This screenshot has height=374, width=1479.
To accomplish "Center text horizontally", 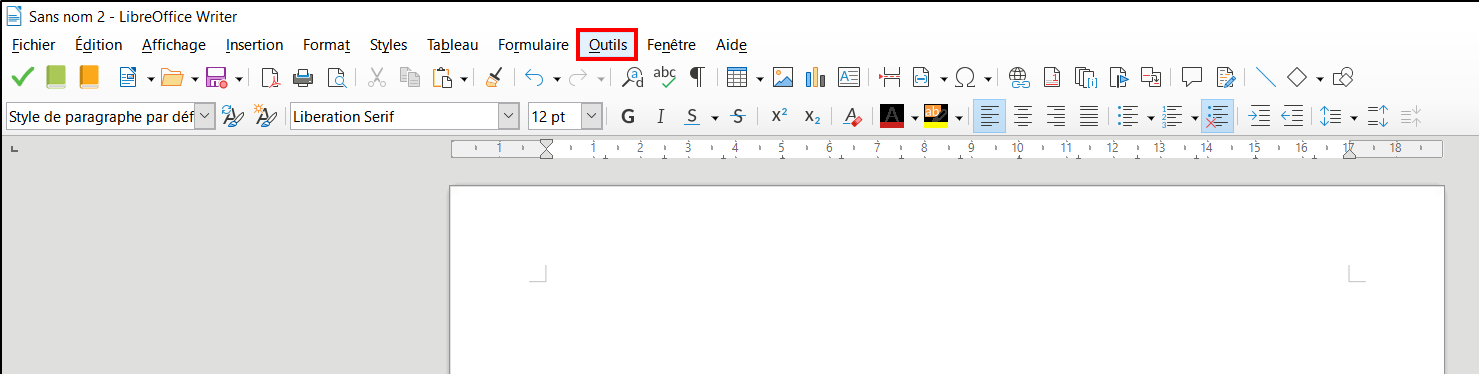I will click(x=1023, y=117).
